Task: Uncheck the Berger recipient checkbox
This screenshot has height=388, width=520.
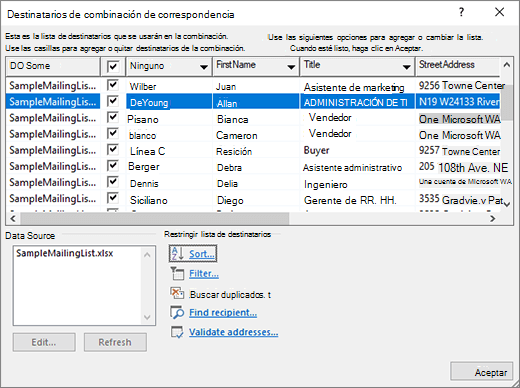Action: coord(113,165)
